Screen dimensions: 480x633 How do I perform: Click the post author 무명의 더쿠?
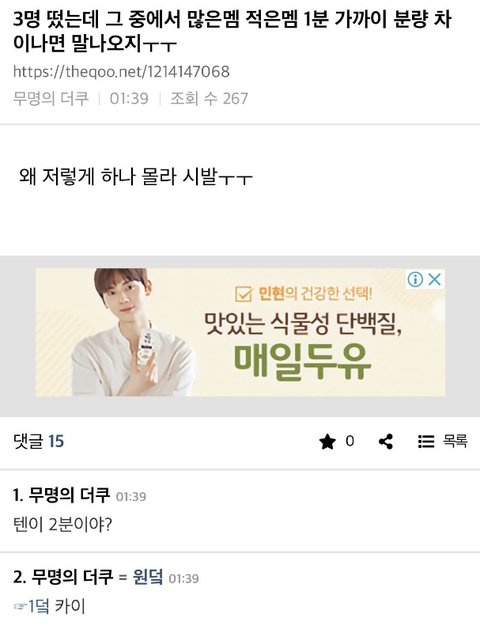50,99
